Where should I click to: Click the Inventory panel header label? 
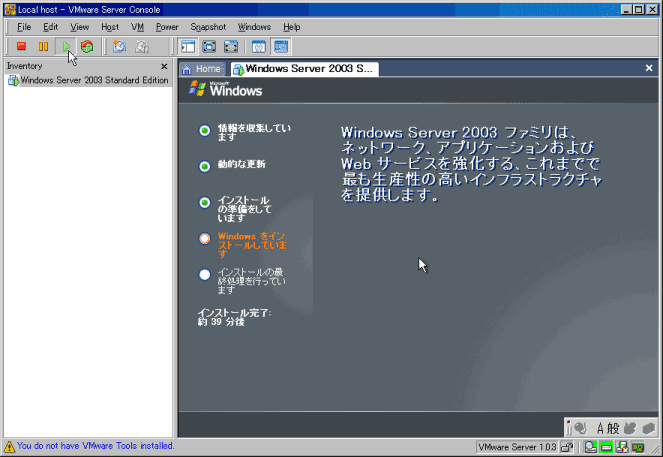click(25, 66)
